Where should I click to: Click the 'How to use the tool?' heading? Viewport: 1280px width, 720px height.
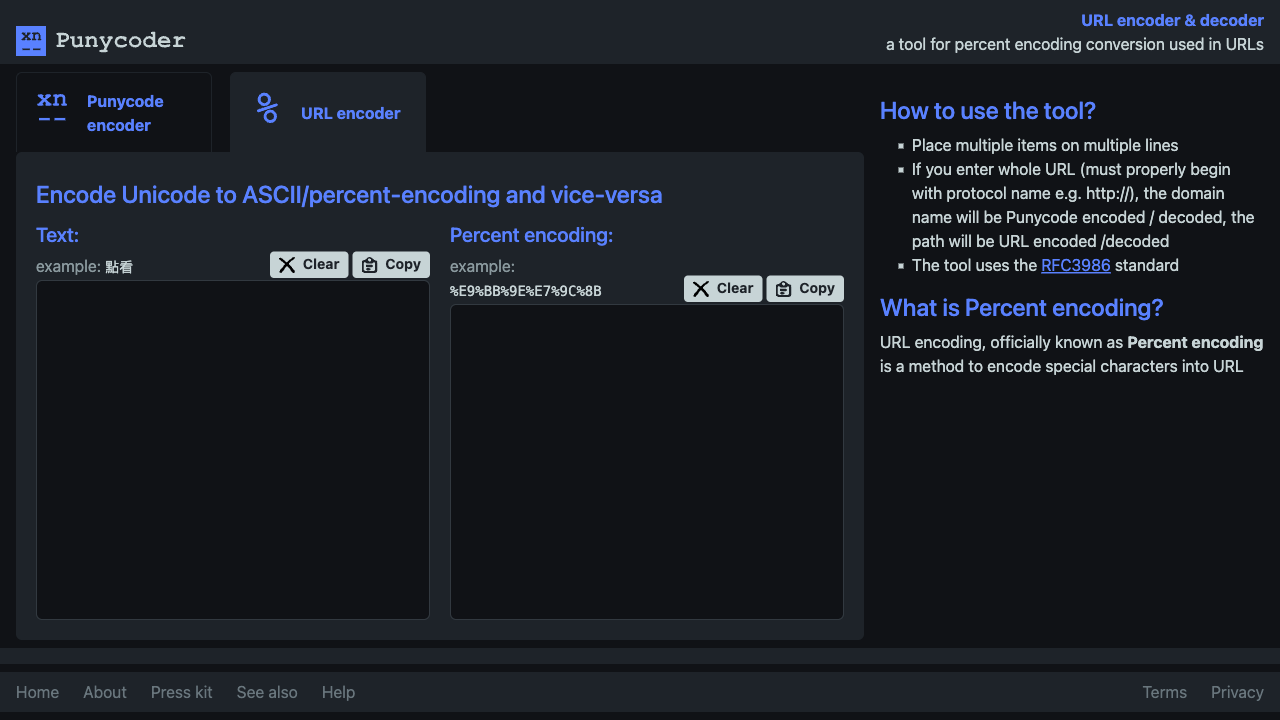pyautogui.click(x=988, y=111)
